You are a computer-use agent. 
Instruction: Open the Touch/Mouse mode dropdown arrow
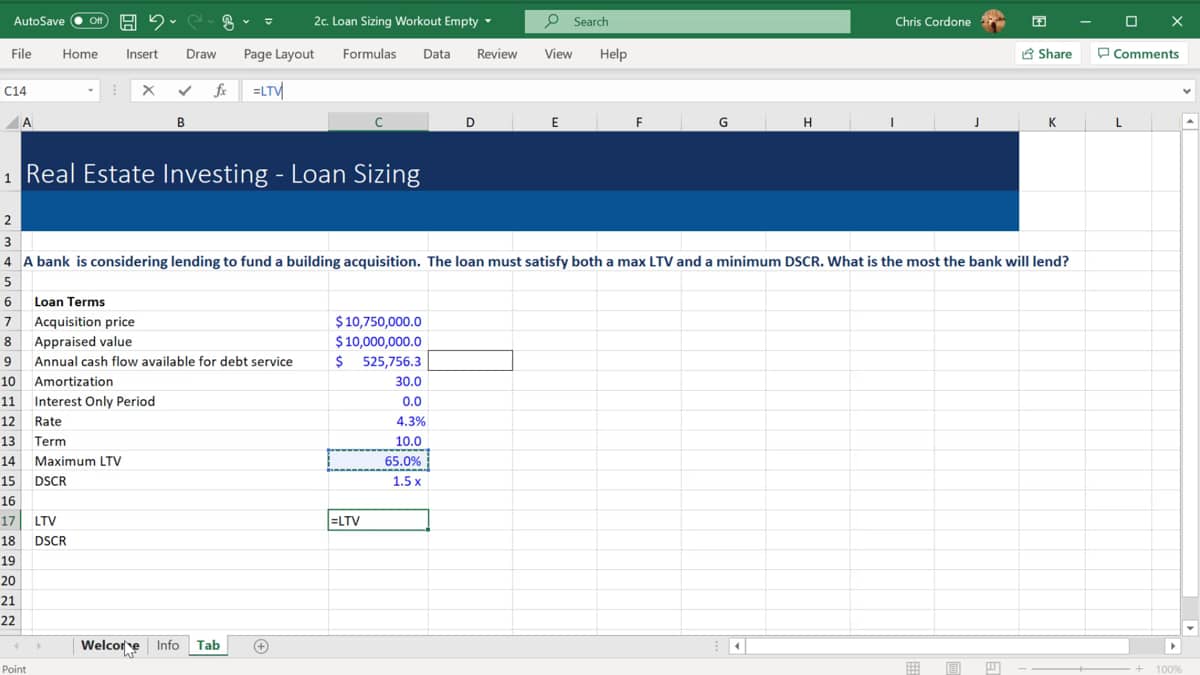[x=247, y=21]
